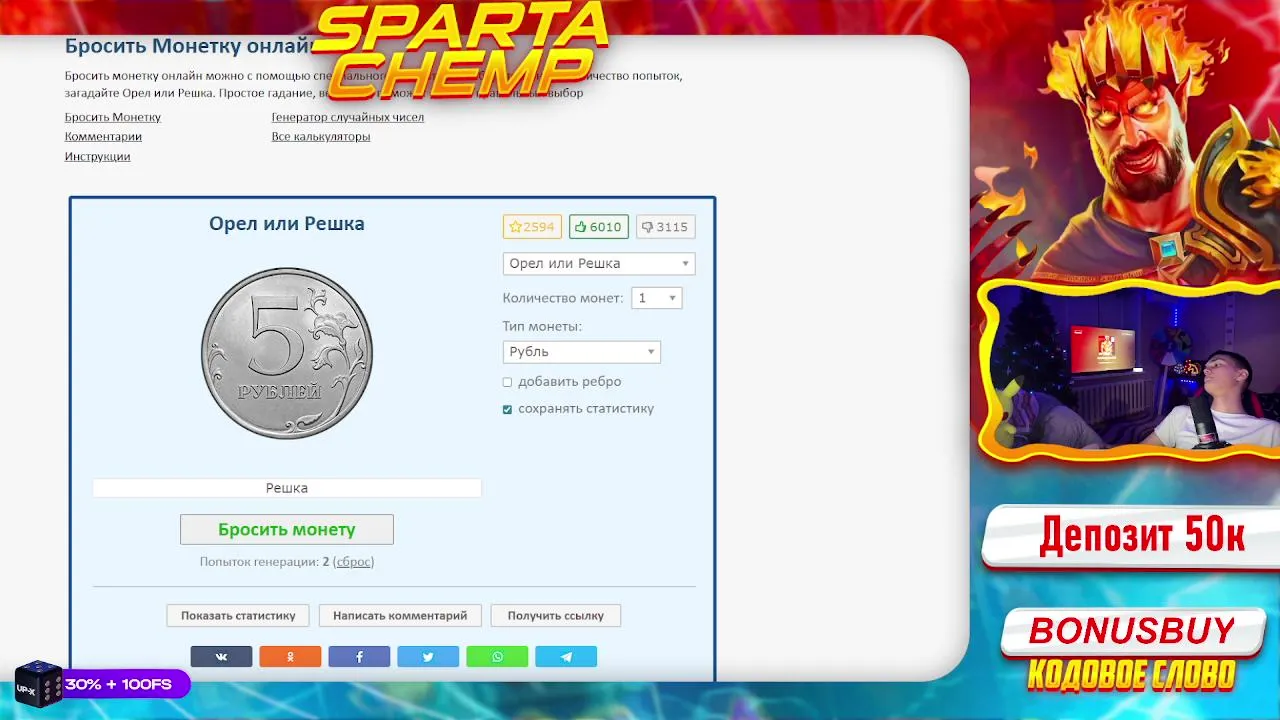Uncheck the "сохранять статистику" checkbox

(x=507, y=409)
